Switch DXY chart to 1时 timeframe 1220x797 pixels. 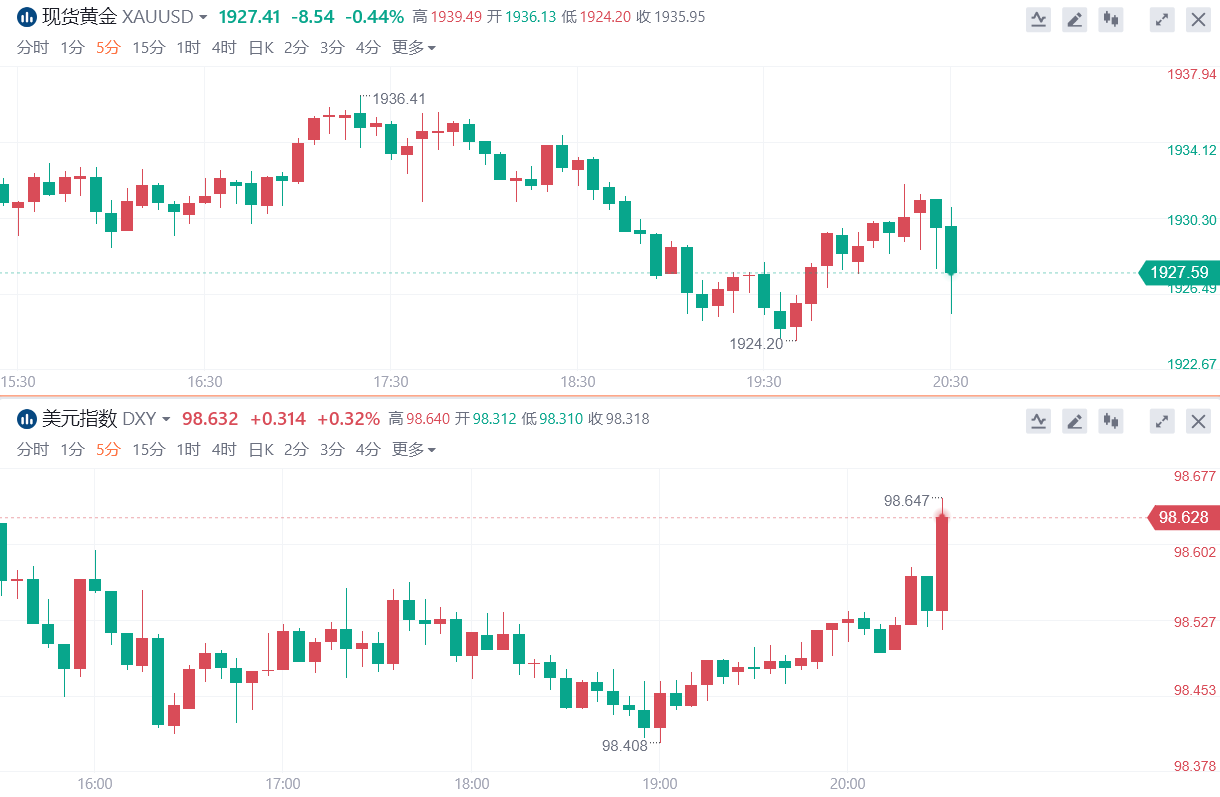click(188, 449)
